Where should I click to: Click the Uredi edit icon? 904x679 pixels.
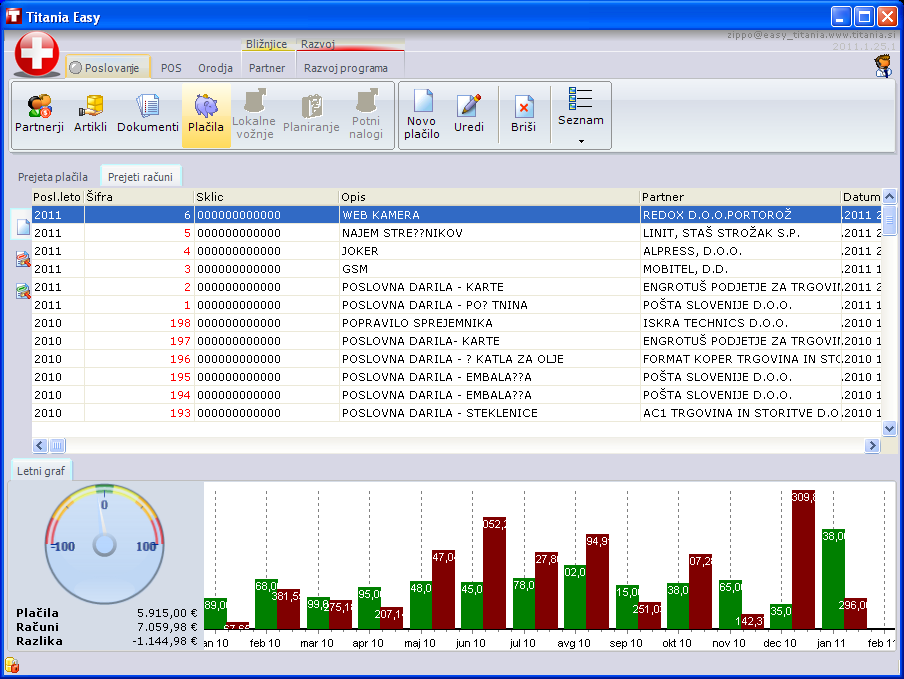469,106
